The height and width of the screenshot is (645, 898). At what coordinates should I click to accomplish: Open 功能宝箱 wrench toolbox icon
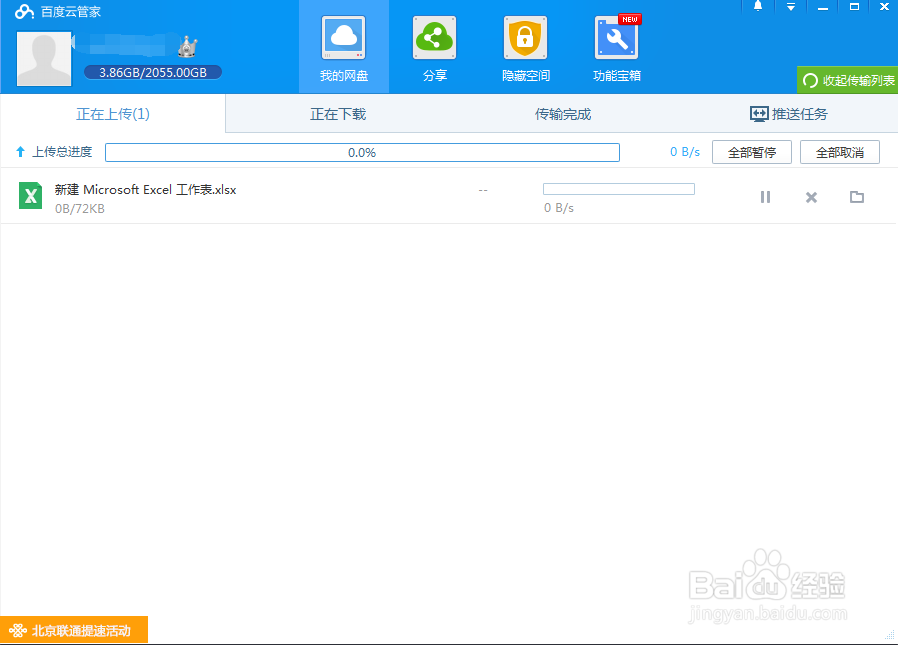tap(617, 38)
